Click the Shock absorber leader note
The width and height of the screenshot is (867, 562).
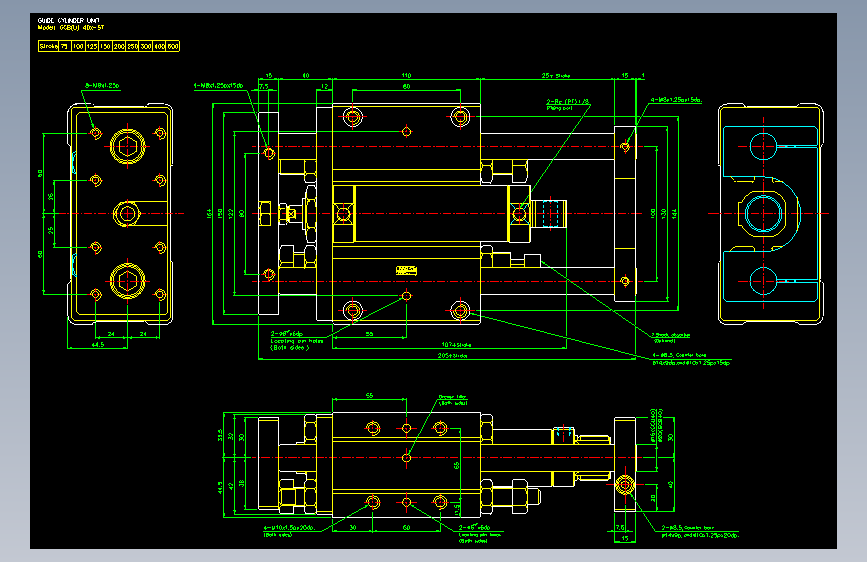tap(670, 337)
